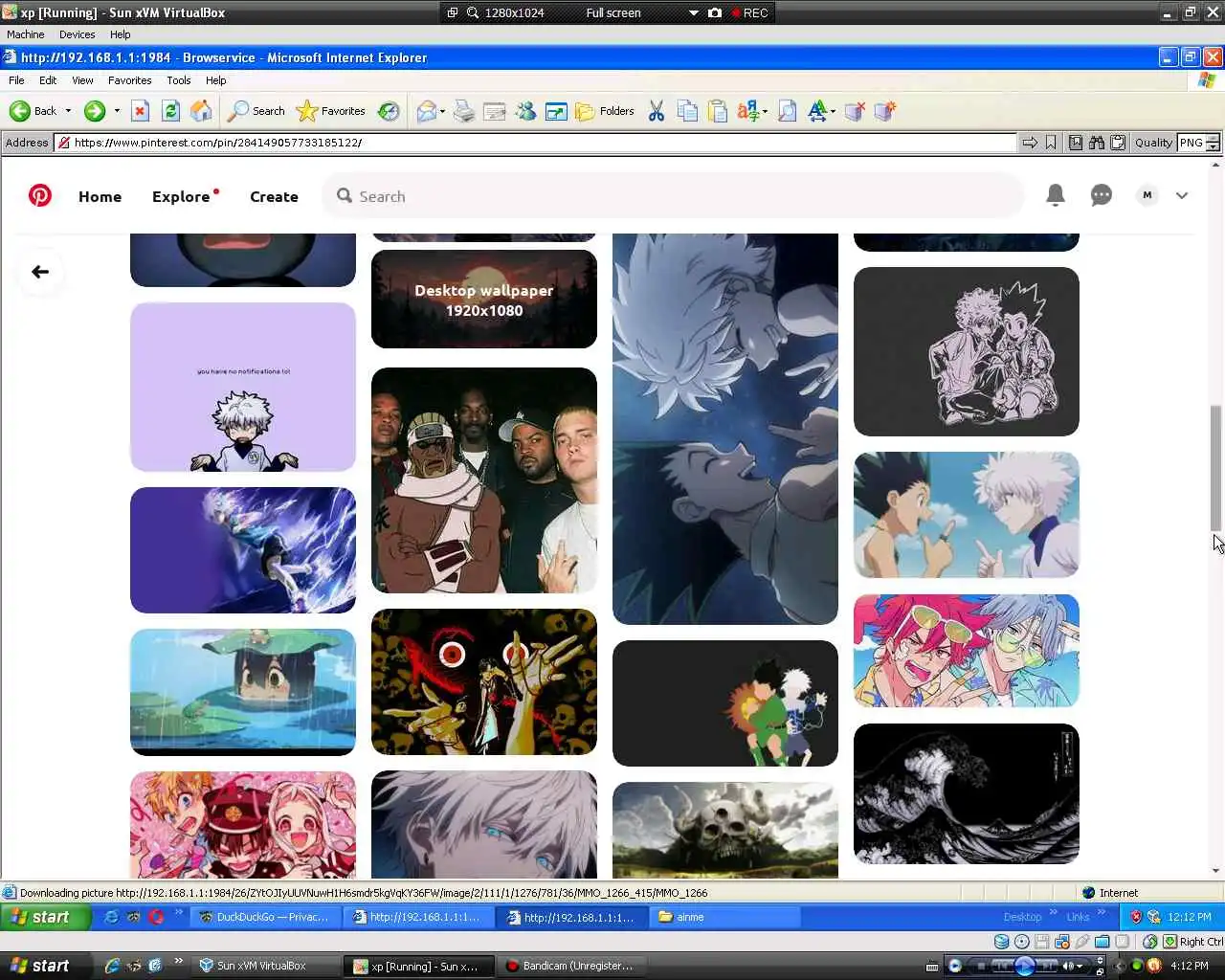
Task: Switch to the ainme folder taskbar item
Action: 727,917
